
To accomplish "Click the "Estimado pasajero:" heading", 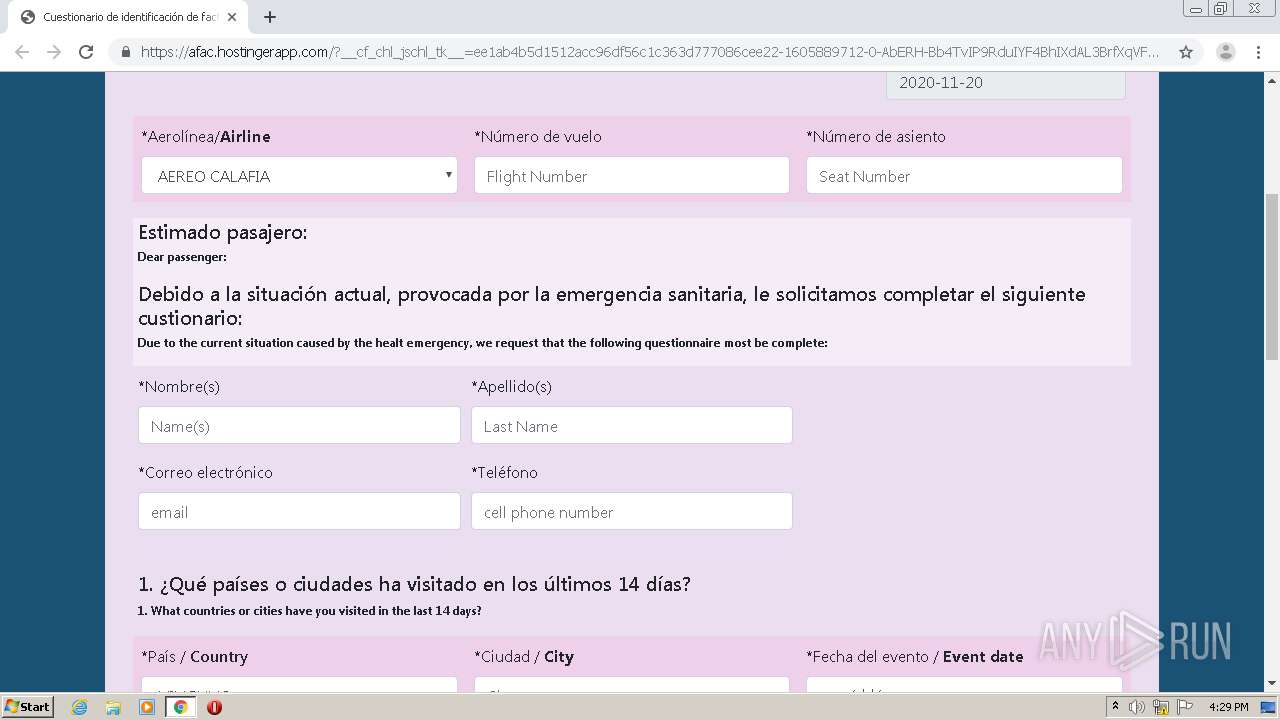I will [222, 233].
